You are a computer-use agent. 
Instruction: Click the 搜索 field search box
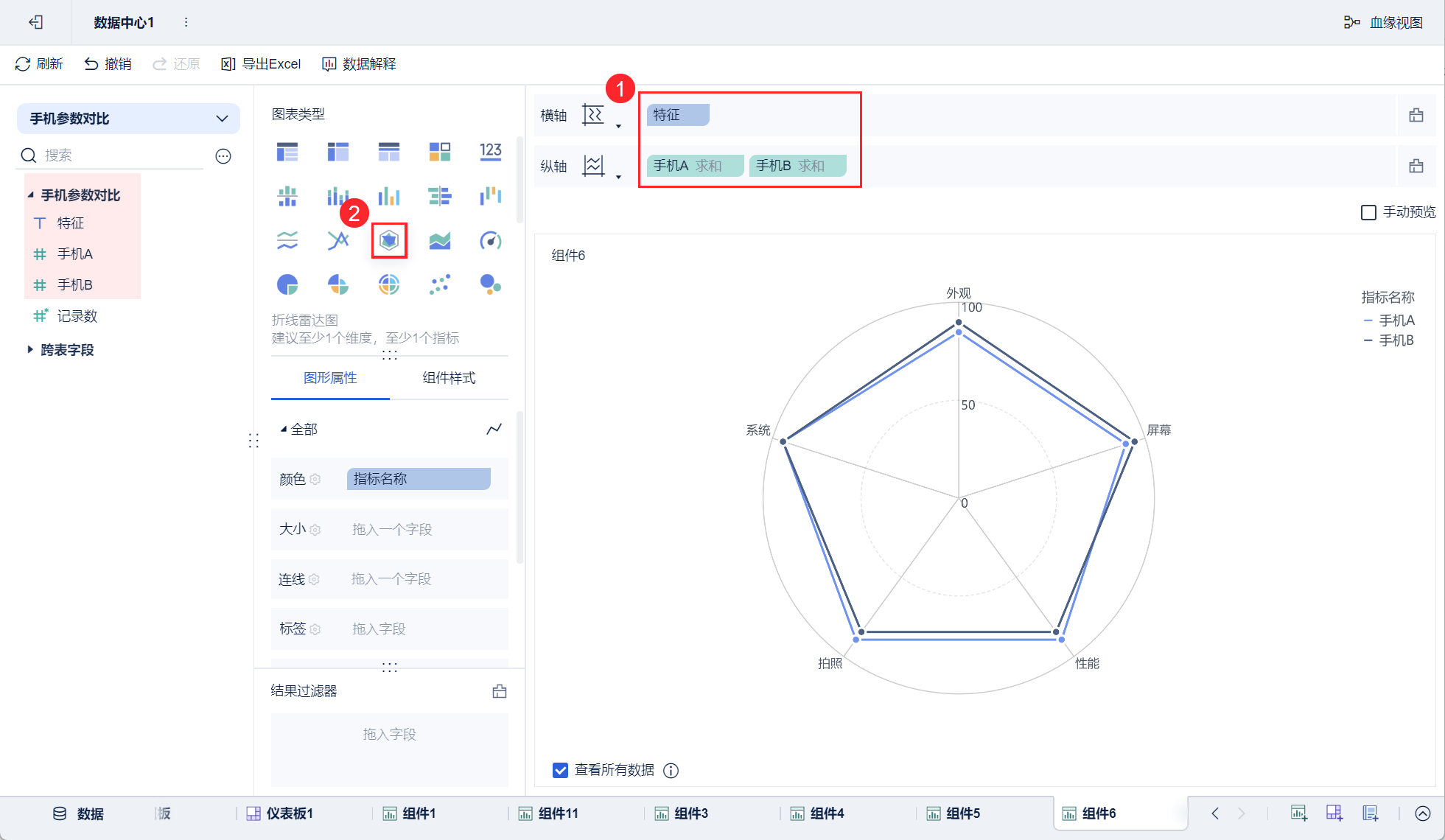click(x=118, y=155)
